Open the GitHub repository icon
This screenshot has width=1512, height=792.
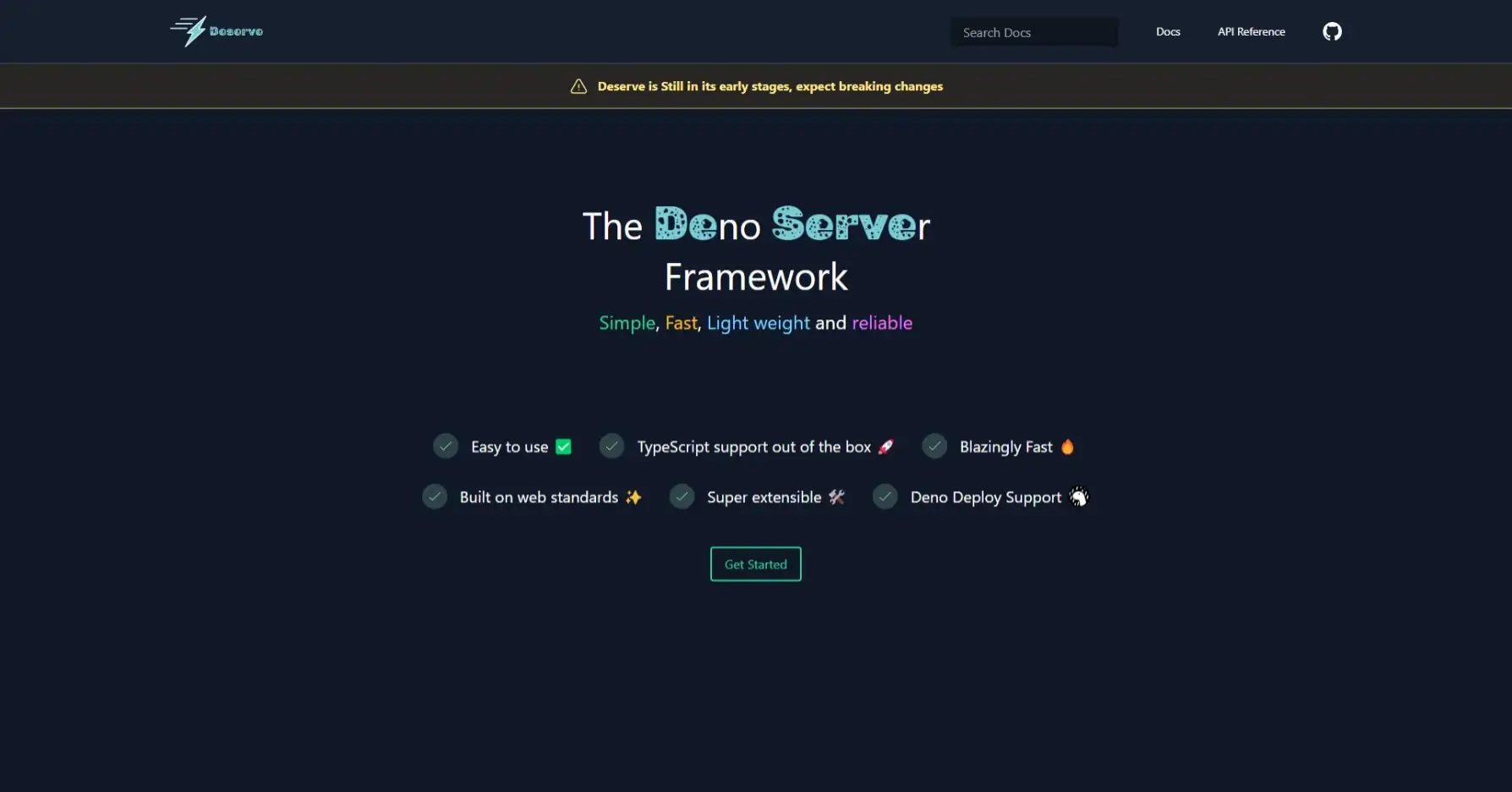(x=1332, y=31)
